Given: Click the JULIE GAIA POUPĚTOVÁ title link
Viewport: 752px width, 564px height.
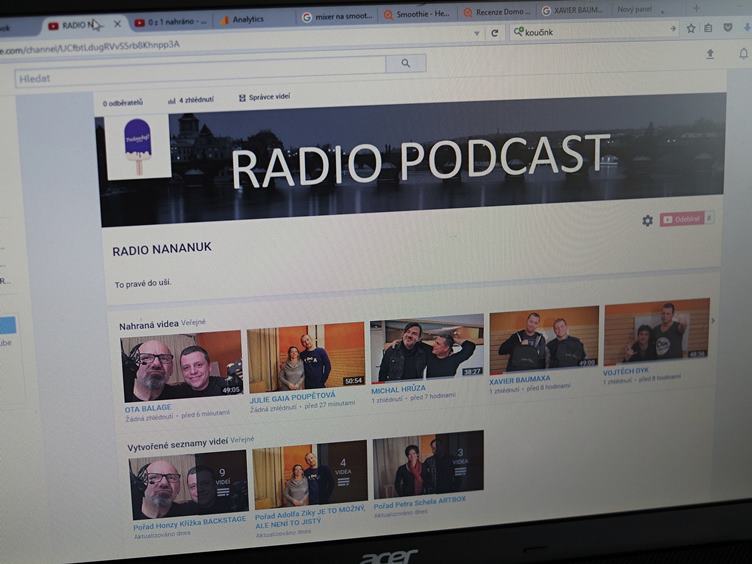Looking at the screenshot, I should click(x=292, y=398).
